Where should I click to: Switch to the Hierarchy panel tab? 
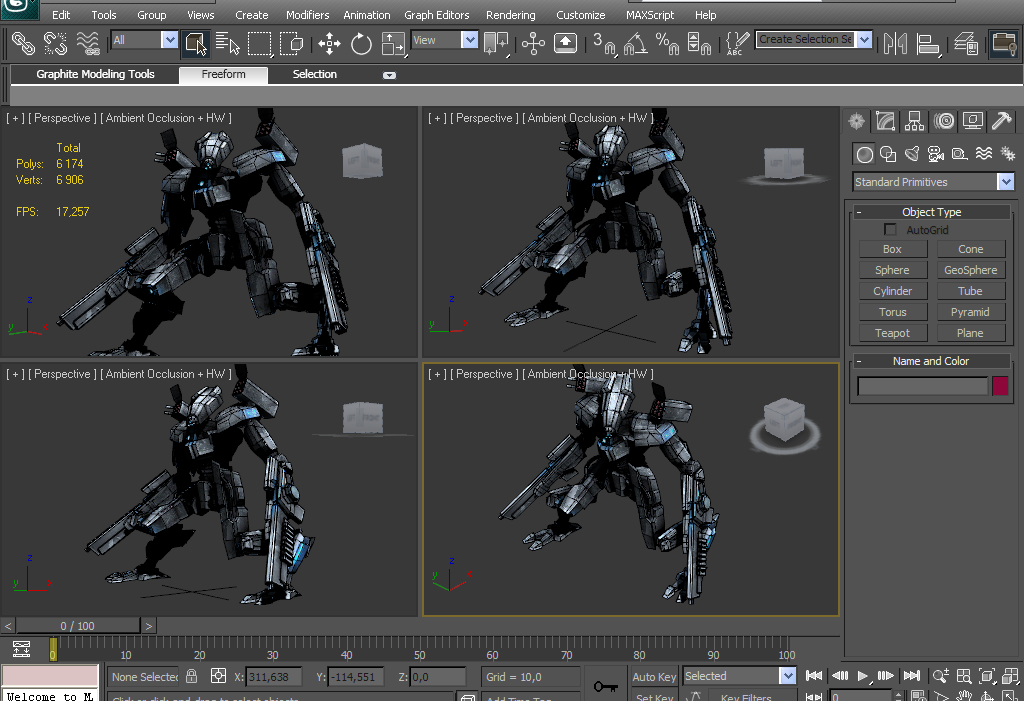(x=914, y=121)
